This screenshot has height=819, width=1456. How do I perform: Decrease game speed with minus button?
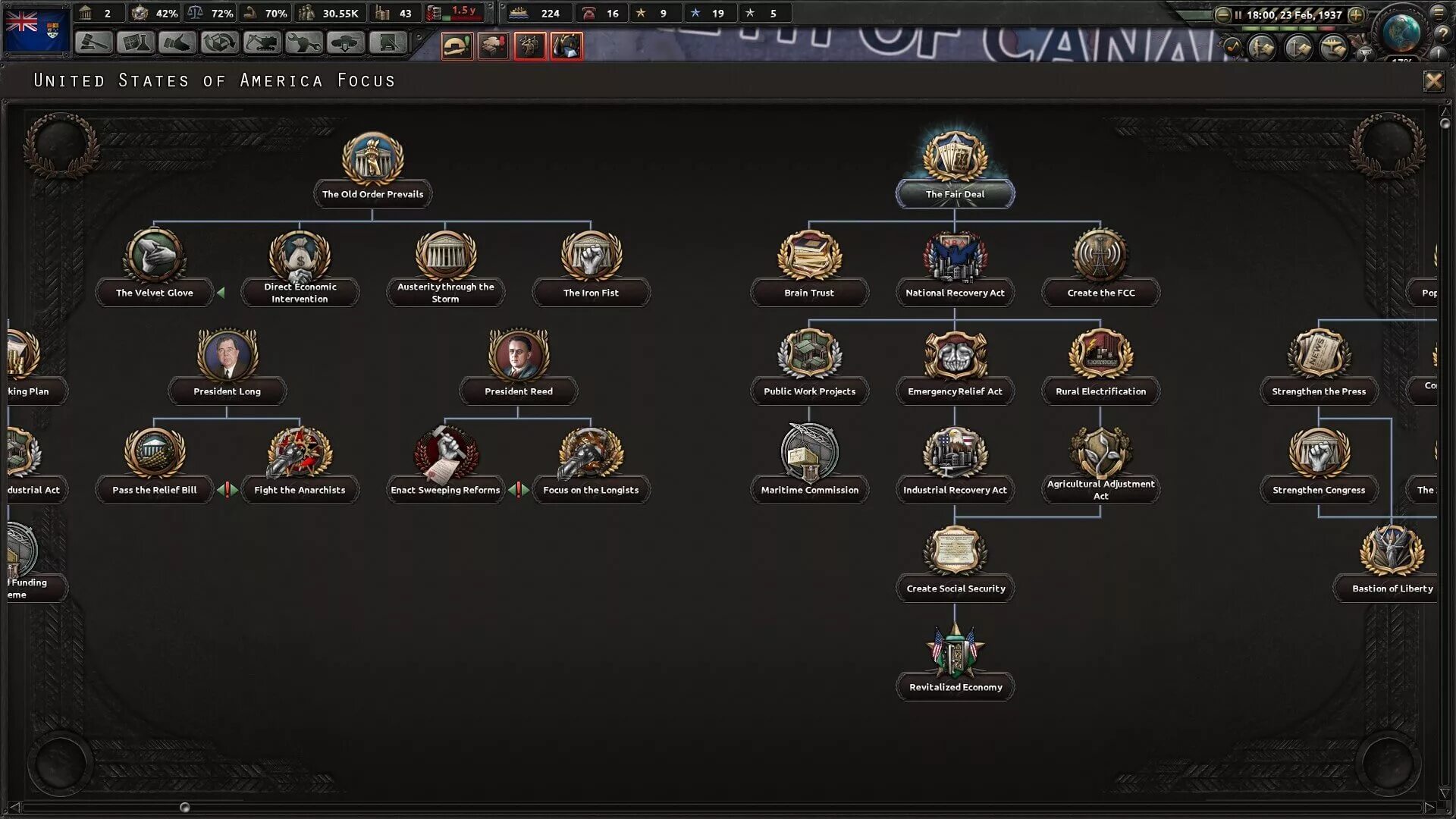coord(1222,14)
